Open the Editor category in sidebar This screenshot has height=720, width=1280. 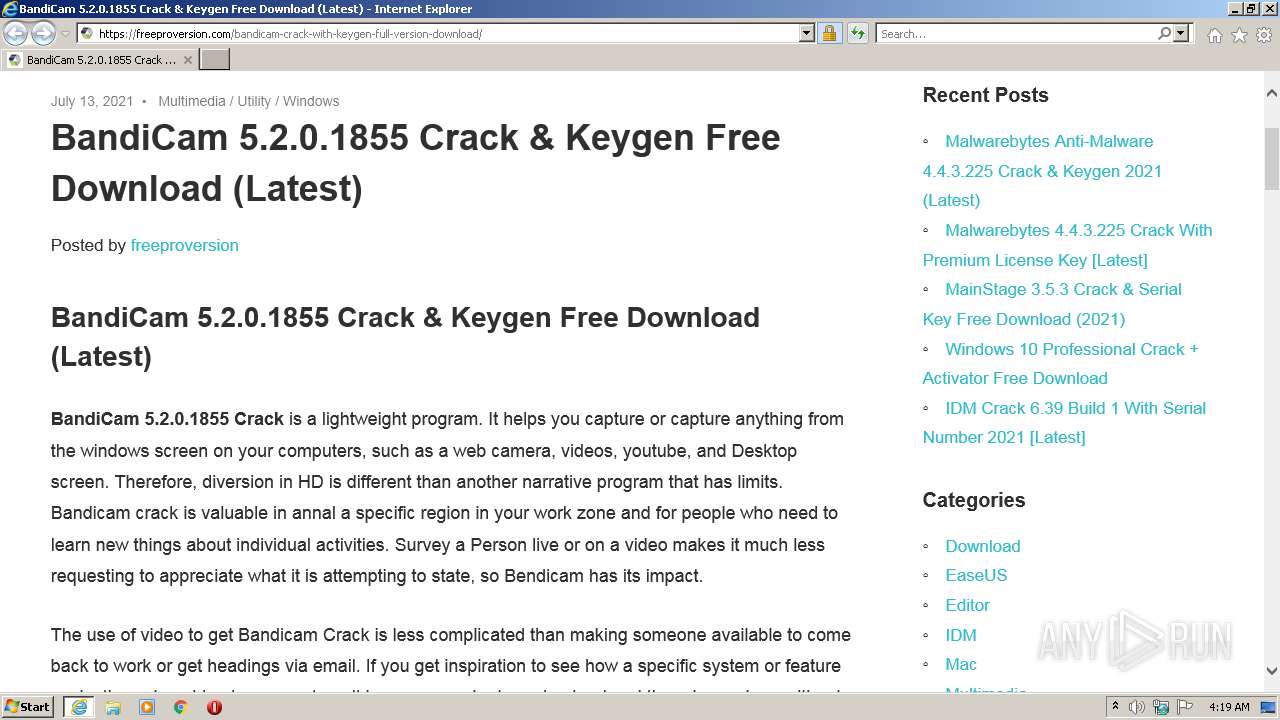pyautogui.click(x=967, y=605)
